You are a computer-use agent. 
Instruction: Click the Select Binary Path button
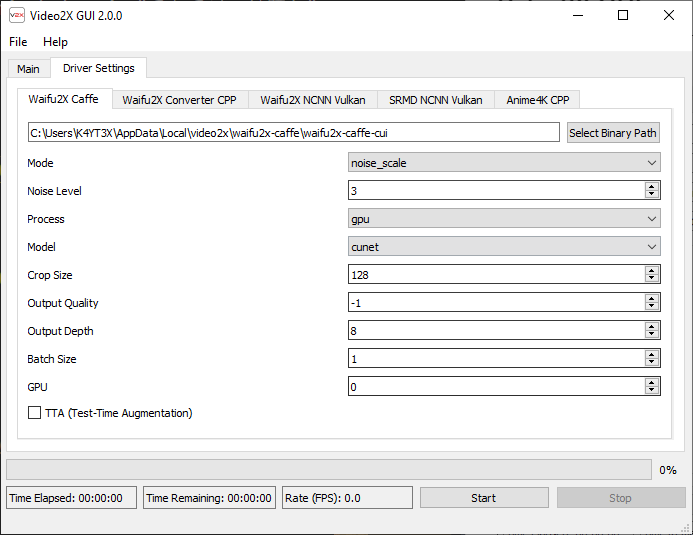pyautogui.click(x=613, y=133)
